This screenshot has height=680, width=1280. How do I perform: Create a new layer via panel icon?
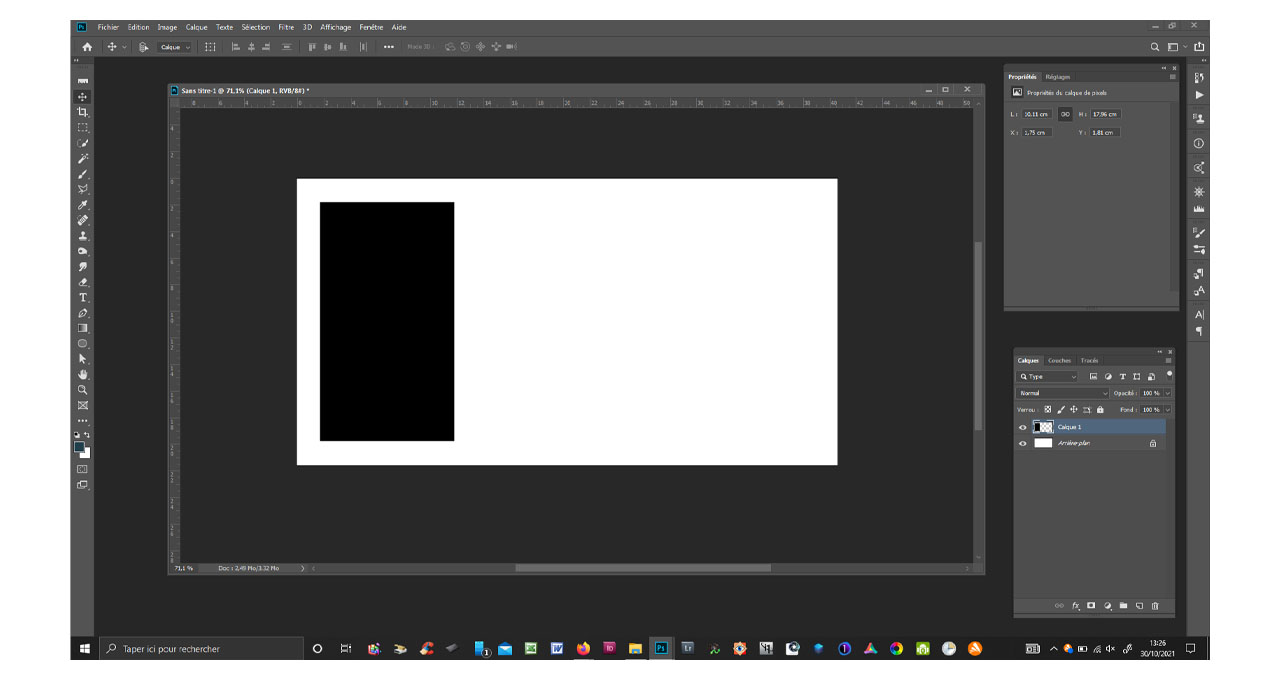click(1139, 606)
